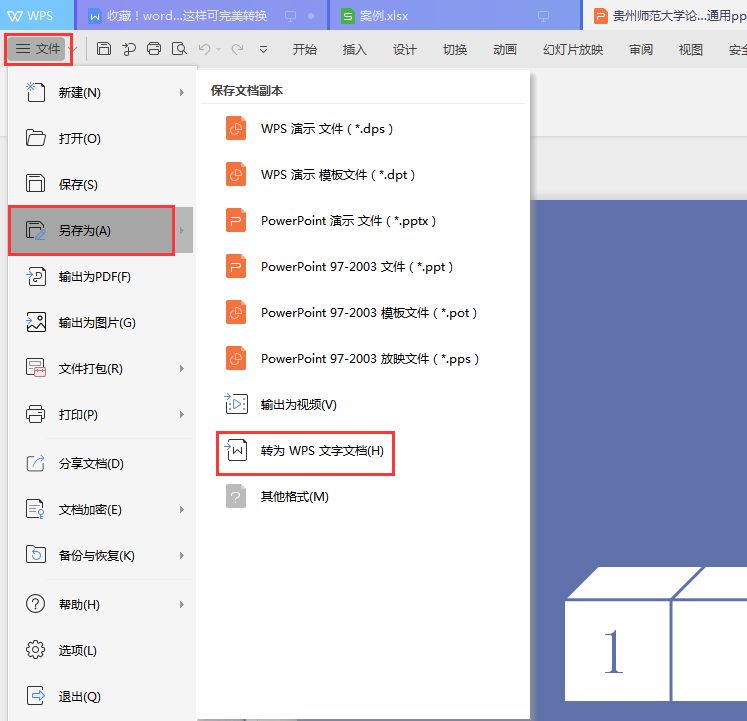Switch to the 动画 ribbon tab
Viewport: 747px width, 721px height.
pos(505,50)
